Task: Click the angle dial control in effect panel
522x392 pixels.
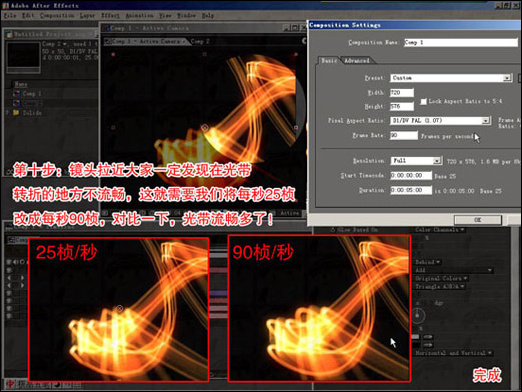Action: (418, 315)
